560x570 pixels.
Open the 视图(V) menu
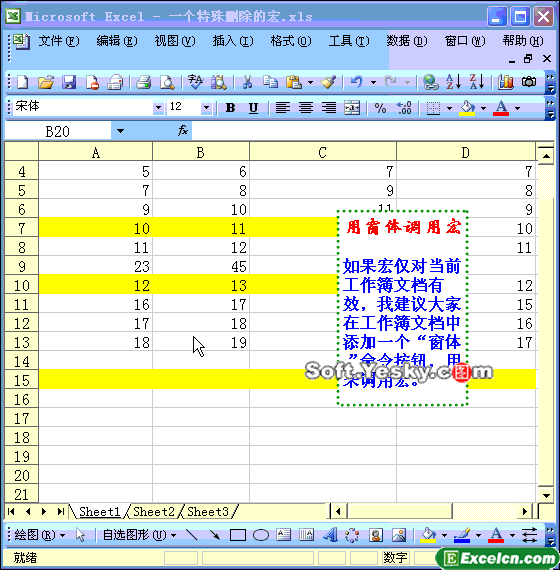tap(175, 41)
